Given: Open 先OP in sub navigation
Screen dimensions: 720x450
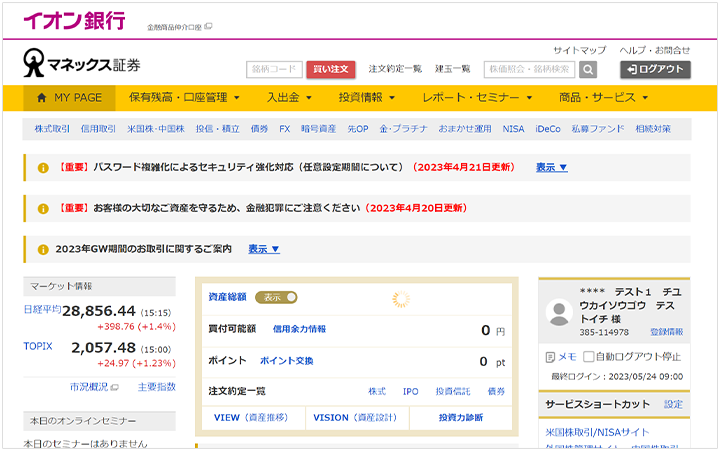Looking at the screenshot, I should coord(358,129).
